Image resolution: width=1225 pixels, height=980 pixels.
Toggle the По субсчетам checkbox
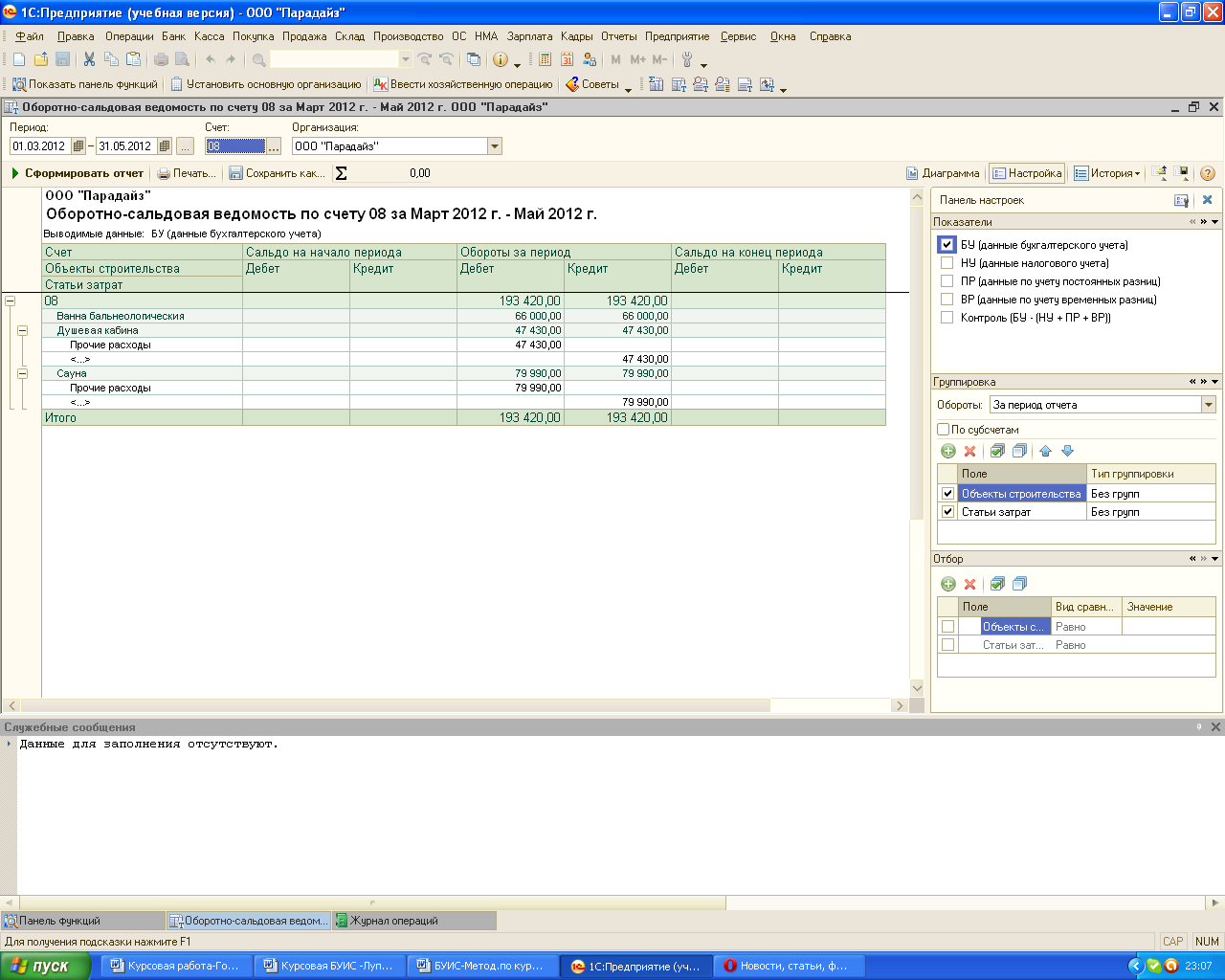pyautogui.click(x=944, y=430)
